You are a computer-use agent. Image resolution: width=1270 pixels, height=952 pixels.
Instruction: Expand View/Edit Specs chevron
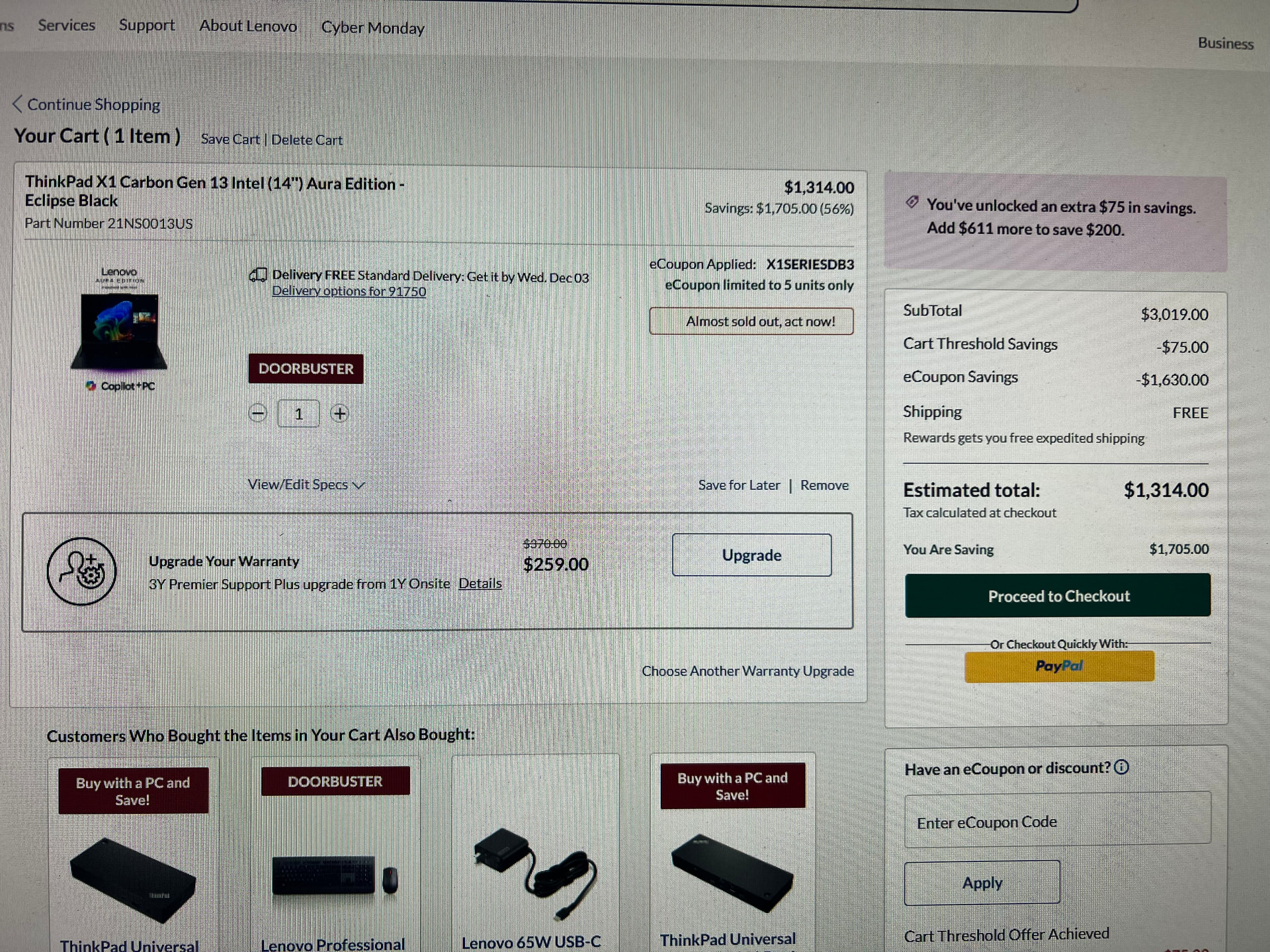click(x=359, y=485)
